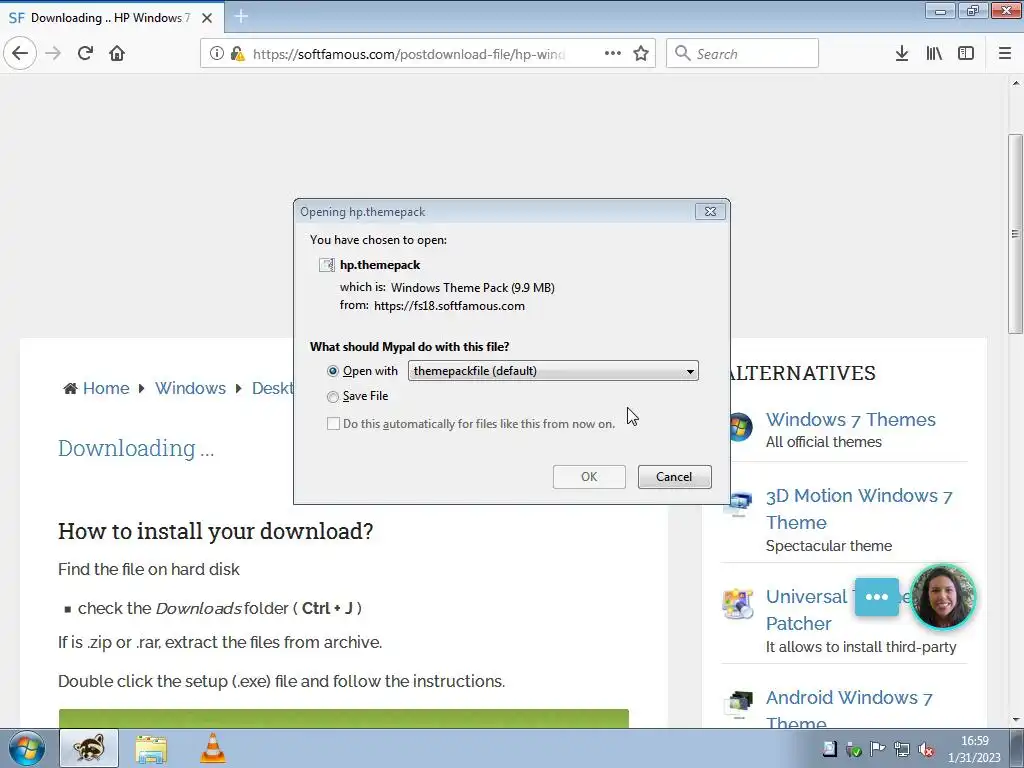Select the Save File radio option
This screenshot has width=1024, height=768.
[x=333, y=396]
